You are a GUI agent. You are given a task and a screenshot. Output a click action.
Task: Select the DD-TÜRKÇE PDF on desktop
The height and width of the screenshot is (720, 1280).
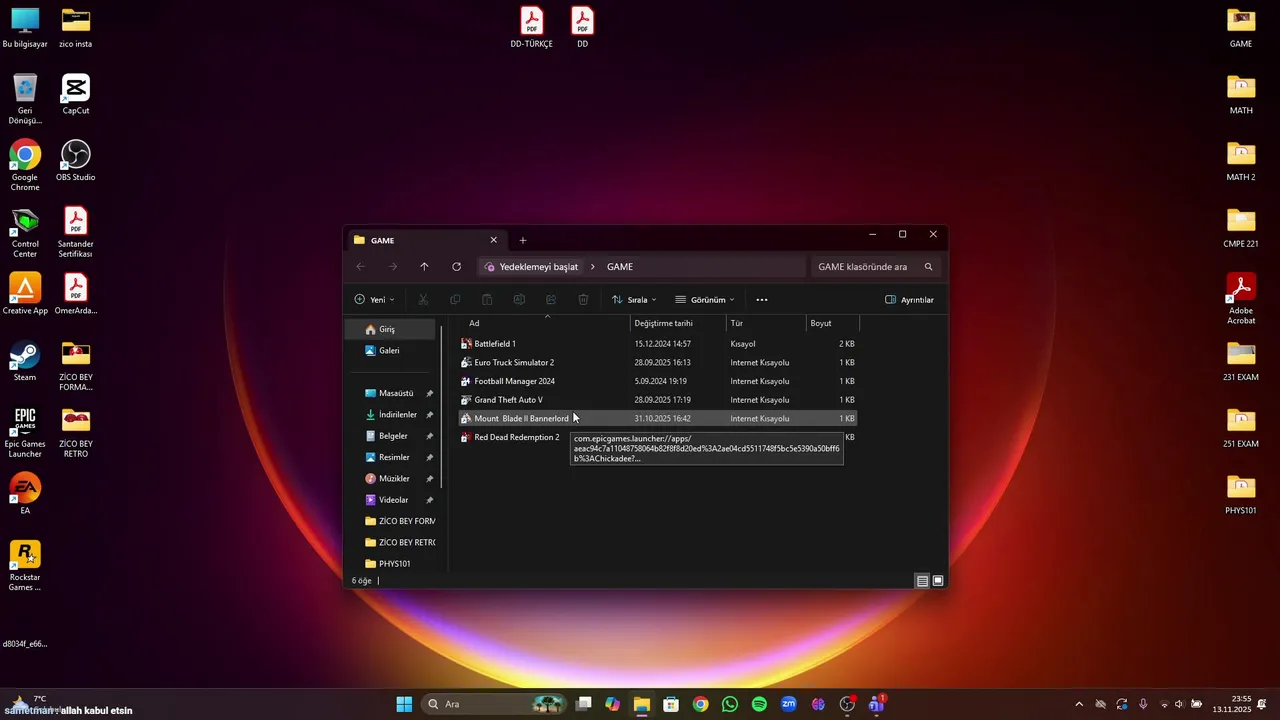pos(531,28)
